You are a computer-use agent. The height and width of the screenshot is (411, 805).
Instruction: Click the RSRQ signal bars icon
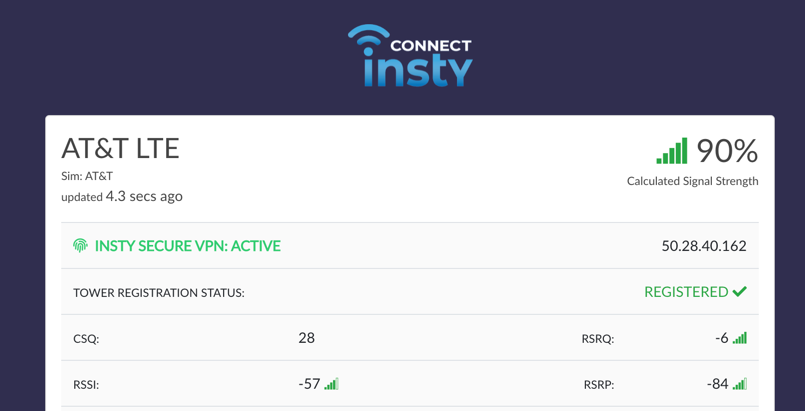(x=740, y=338)
